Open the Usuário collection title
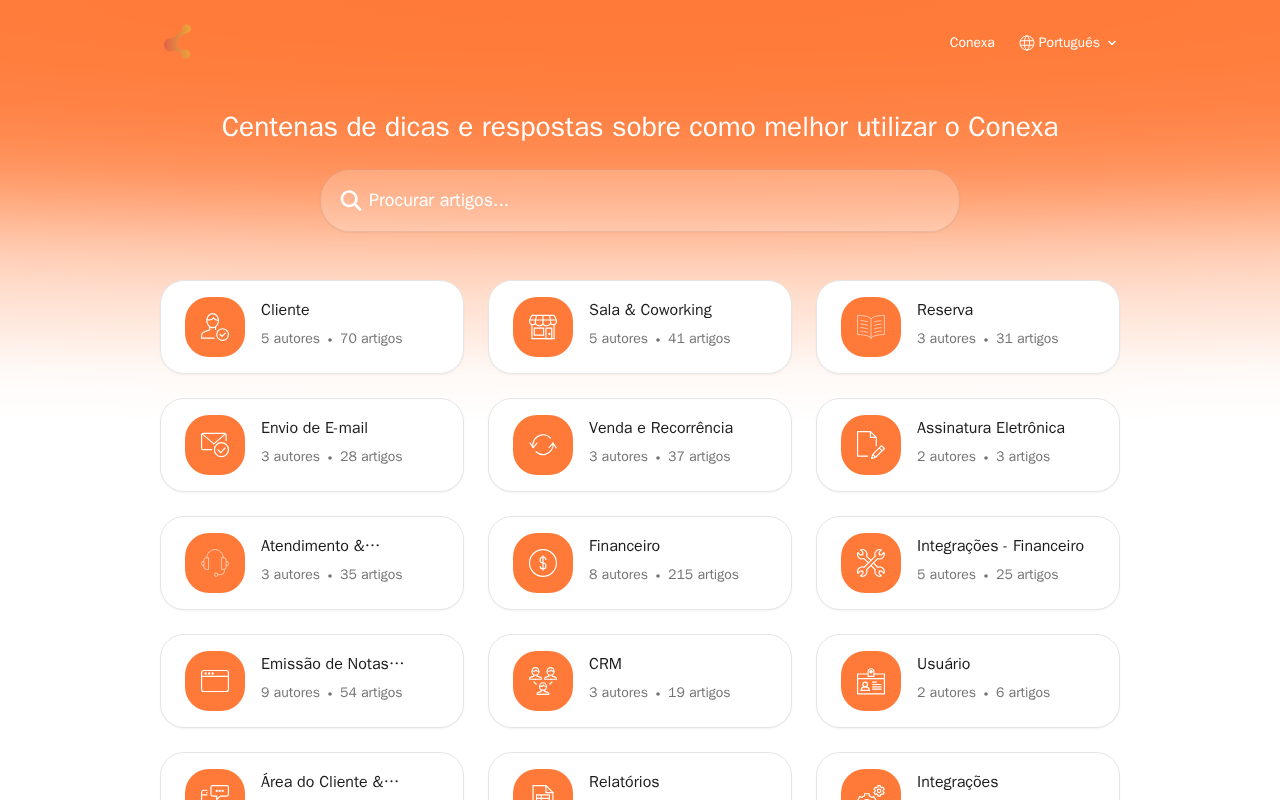 tap(943, 664)
